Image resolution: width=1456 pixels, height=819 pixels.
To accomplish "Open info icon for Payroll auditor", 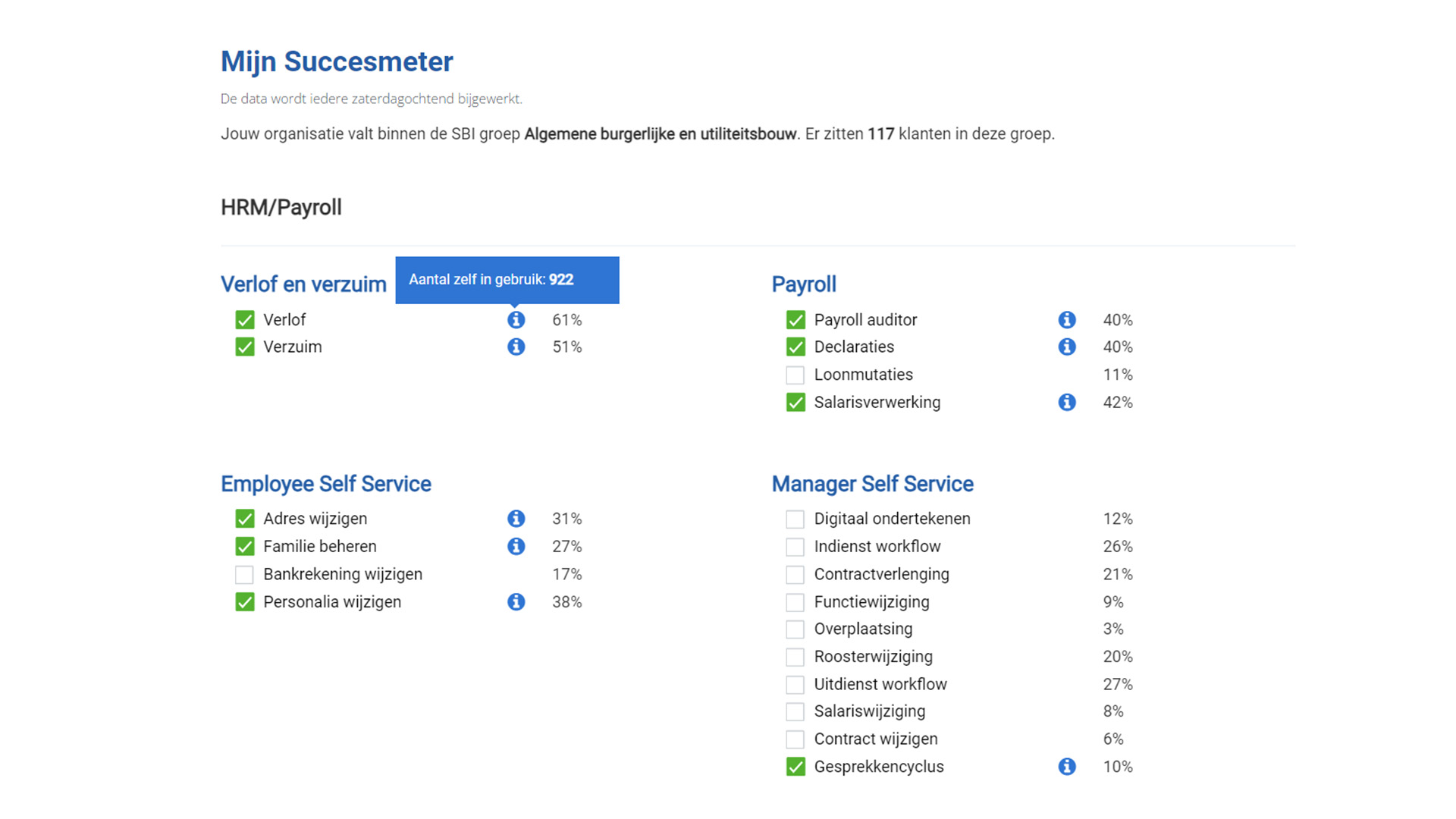I will click(1067, 320).
